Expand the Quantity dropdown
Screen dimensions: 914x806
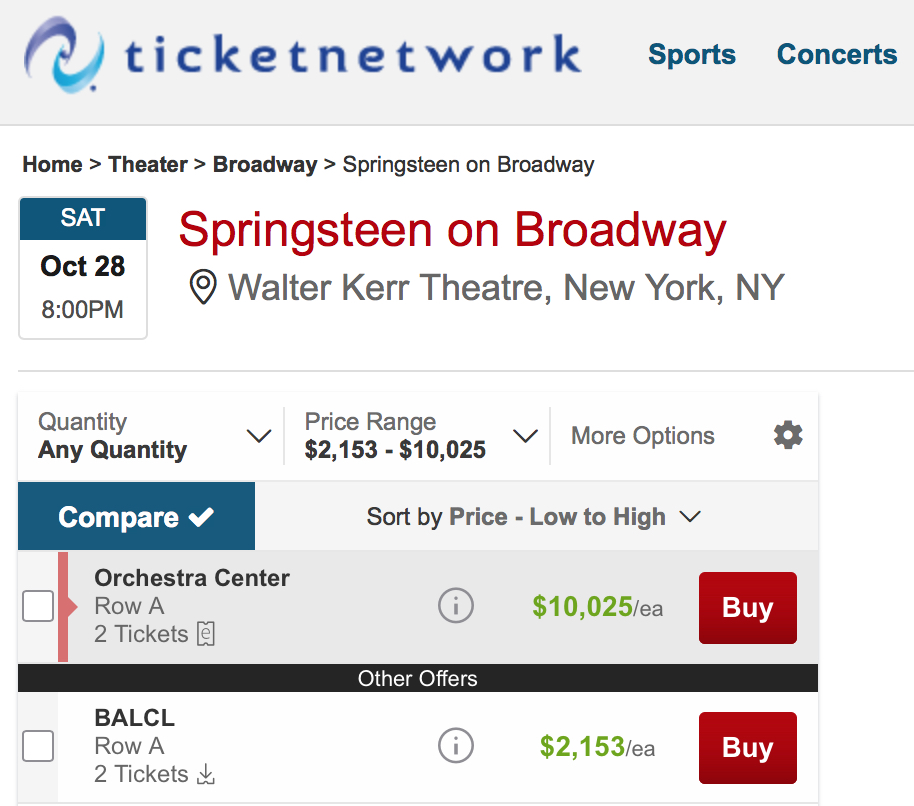click(258, 436)
